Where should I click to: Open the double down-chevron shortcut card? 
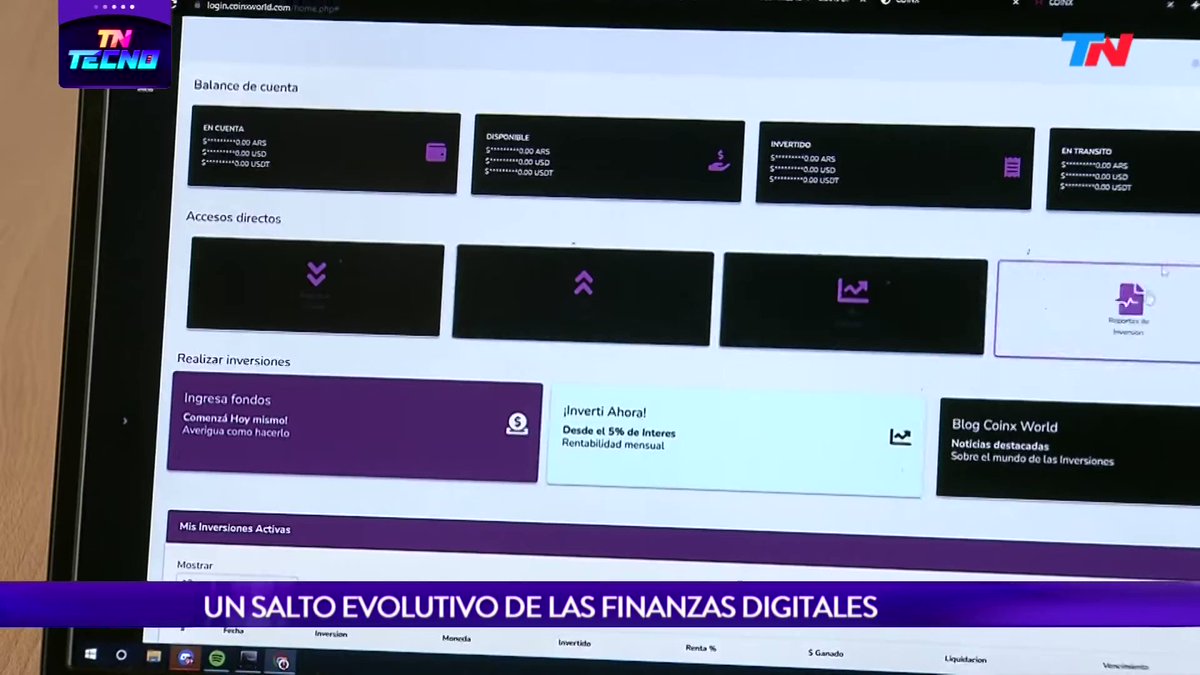click(x=315, y=286)
